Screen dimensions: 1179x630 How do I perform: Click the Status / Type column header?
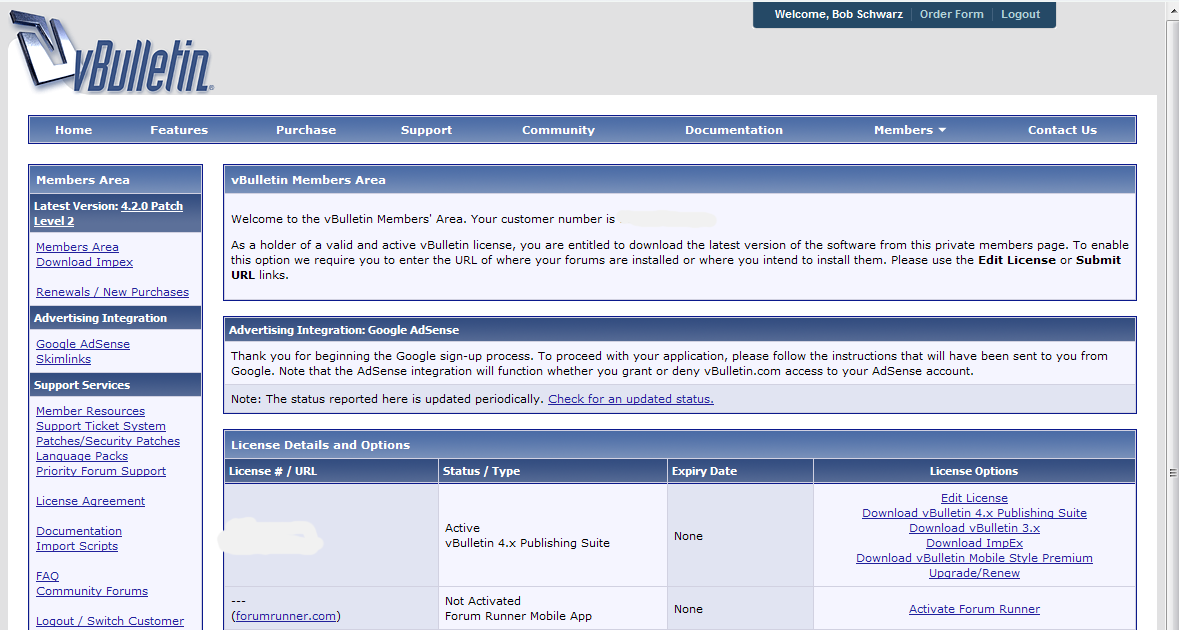coord(481,471)
